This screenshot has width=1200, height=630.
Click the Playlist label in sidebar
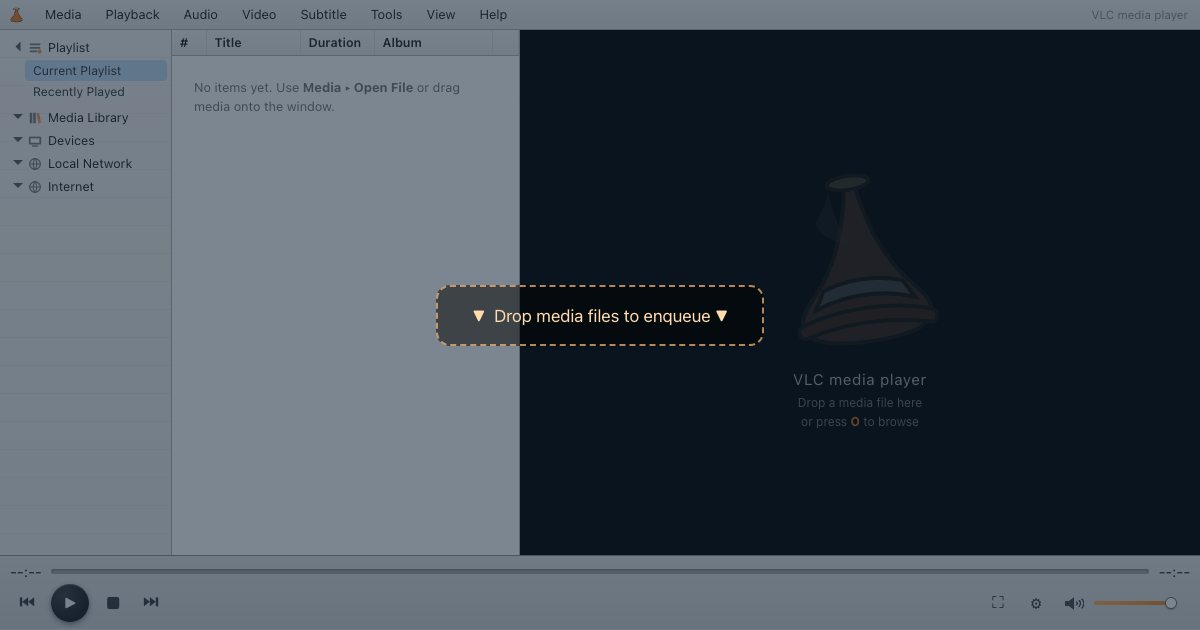click(x=69, y=47)
